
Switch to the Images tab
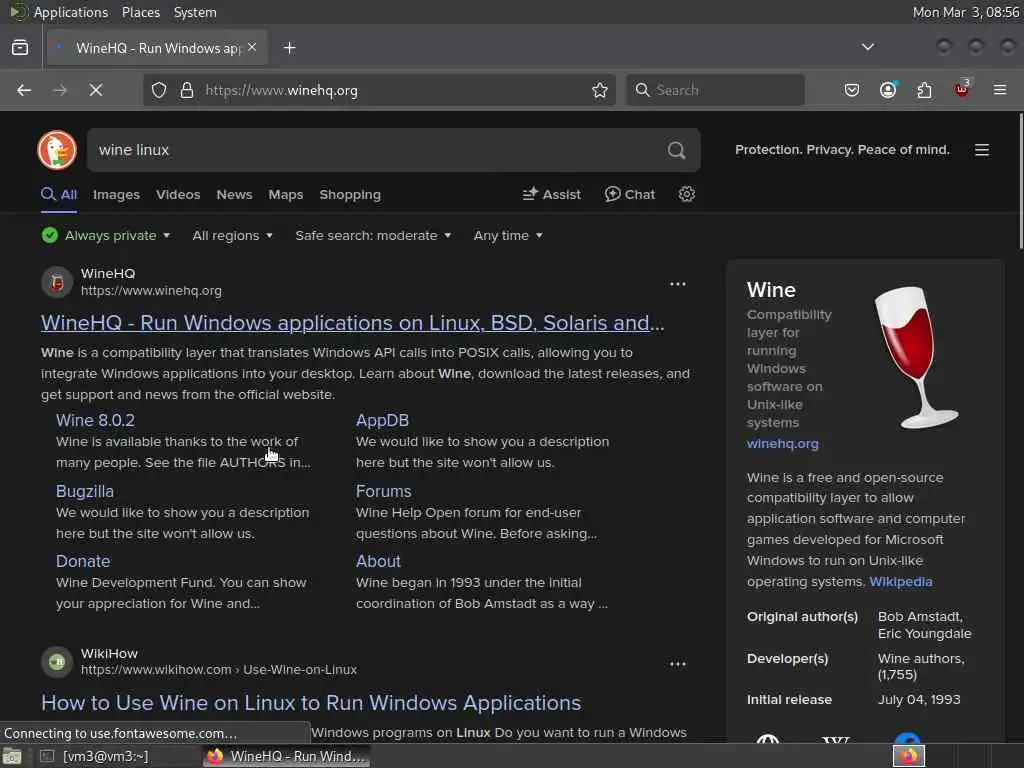point(116,195)
